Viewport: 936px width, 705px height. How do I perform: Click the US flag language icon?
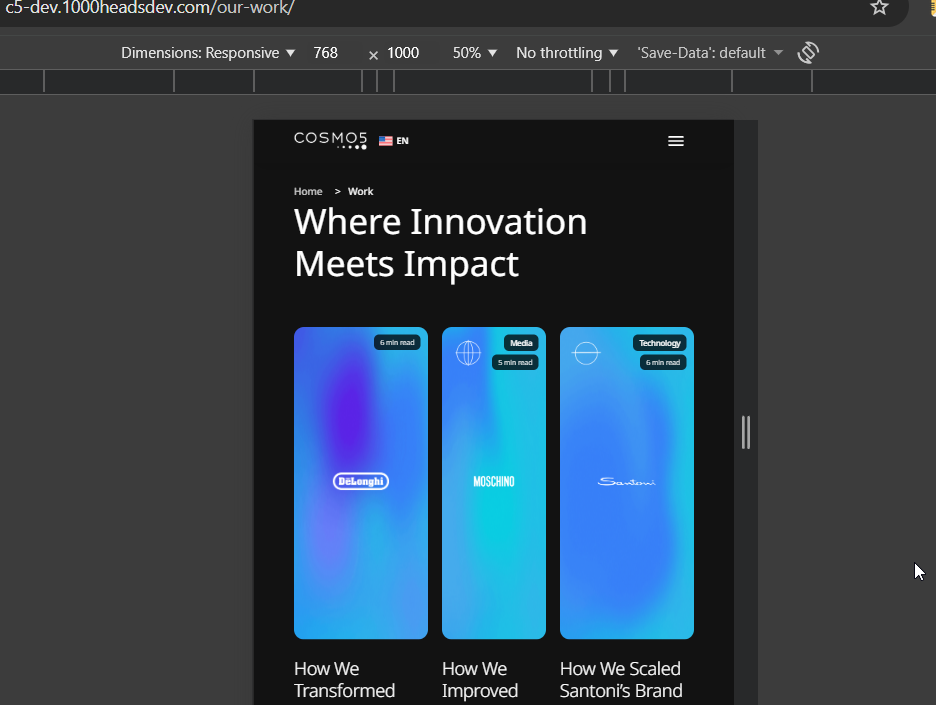(x=386, y=141)
